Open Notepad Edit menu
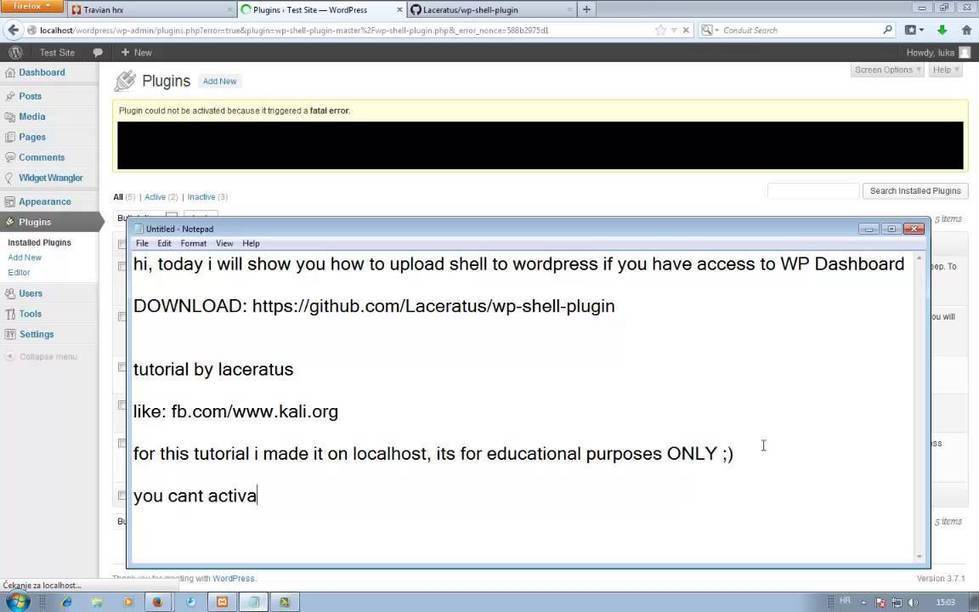This screenshot has width=979, height=612. click(x=164, y=244)
